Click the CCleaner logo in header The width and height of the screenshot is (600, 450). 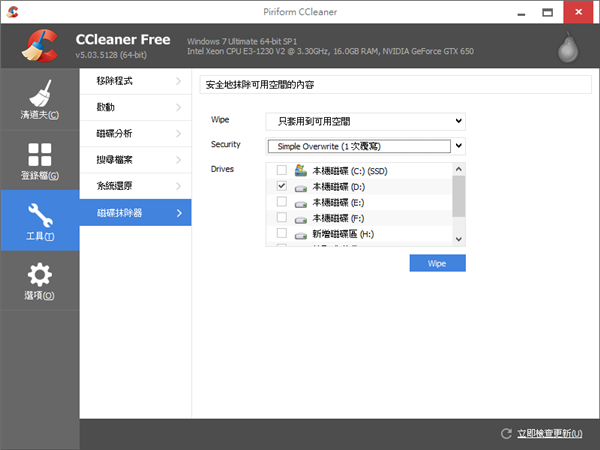(40, 46)
